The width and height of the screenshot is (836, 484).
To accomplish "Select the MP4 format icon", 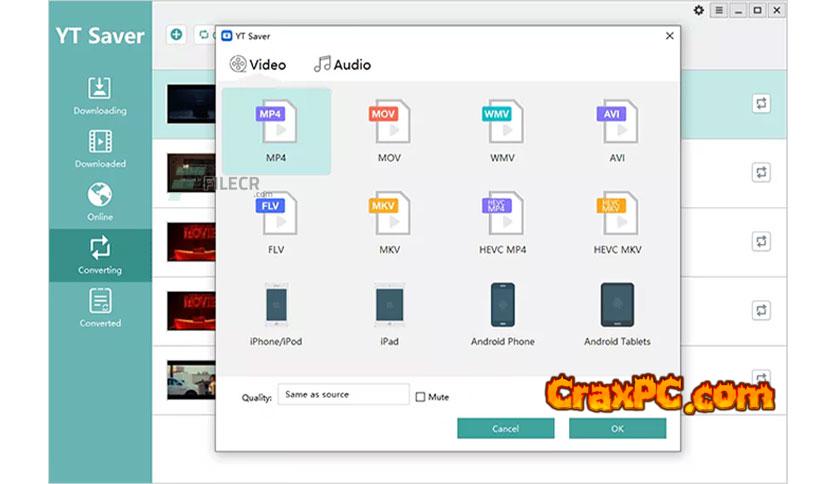I will (x=276, y=124).
